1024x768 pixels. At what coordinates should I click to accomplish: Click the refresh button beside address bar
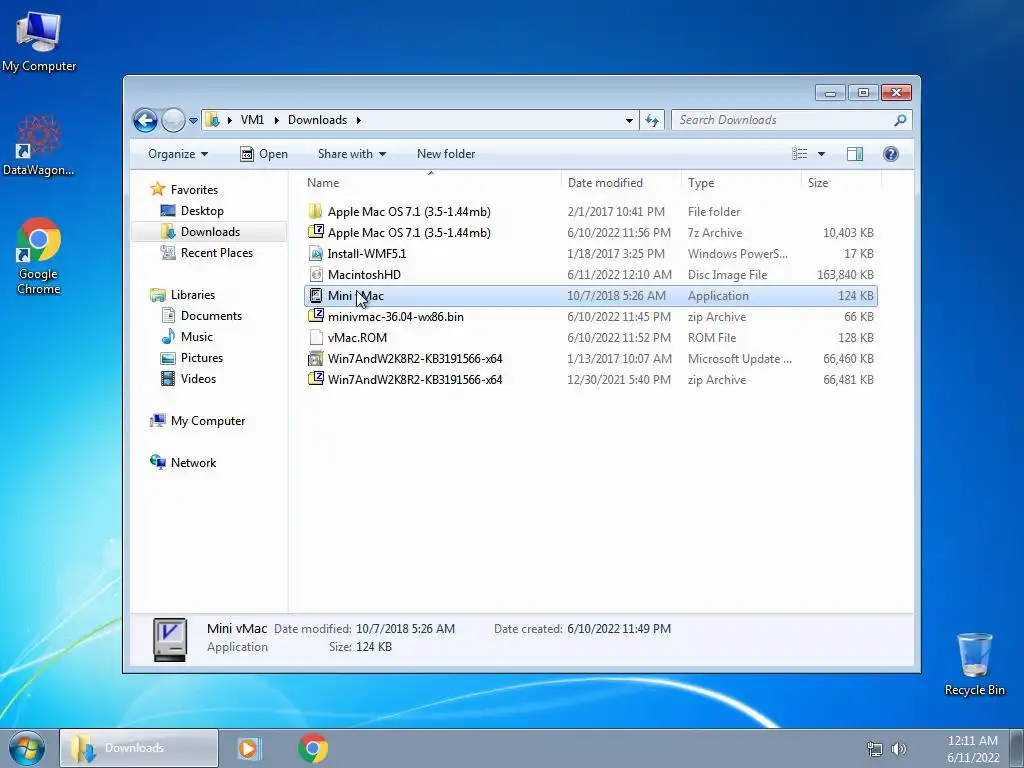click(x=652, y=120)
